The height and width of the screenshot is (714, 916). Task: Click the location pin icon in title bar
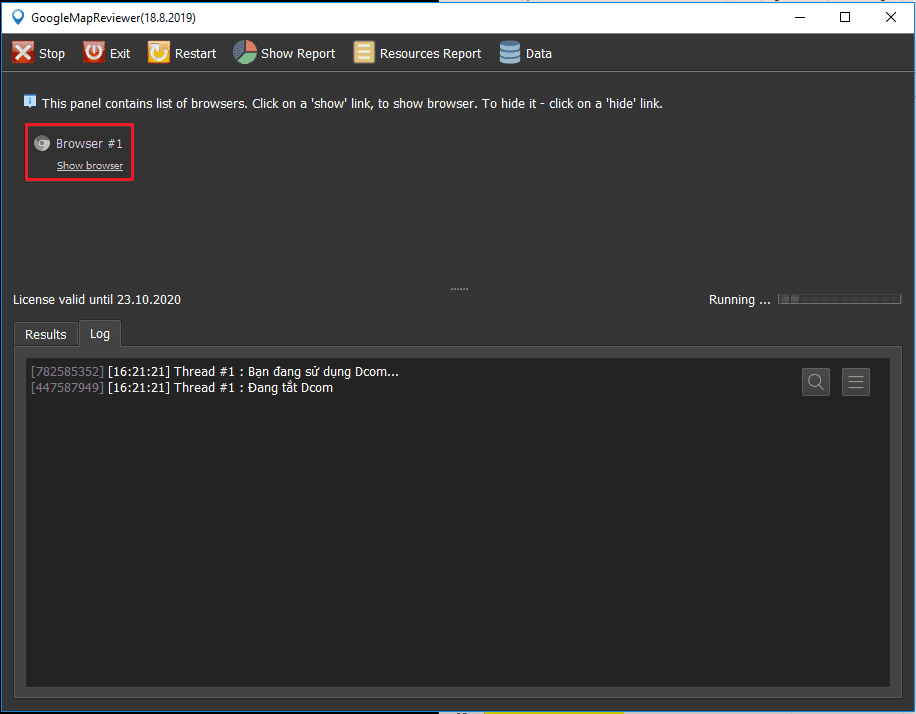[16, 17]
